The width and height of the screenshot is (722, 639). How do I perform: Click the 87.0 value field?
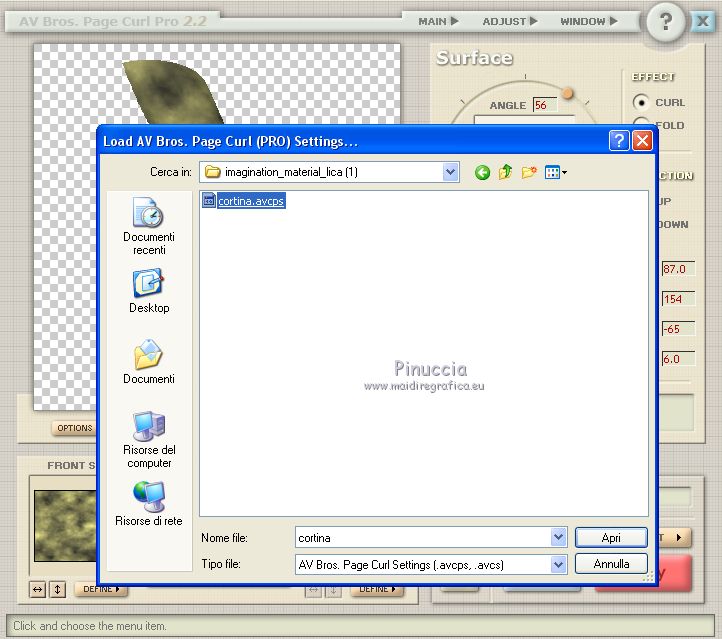pyautogui.click(x=678, y=269)
